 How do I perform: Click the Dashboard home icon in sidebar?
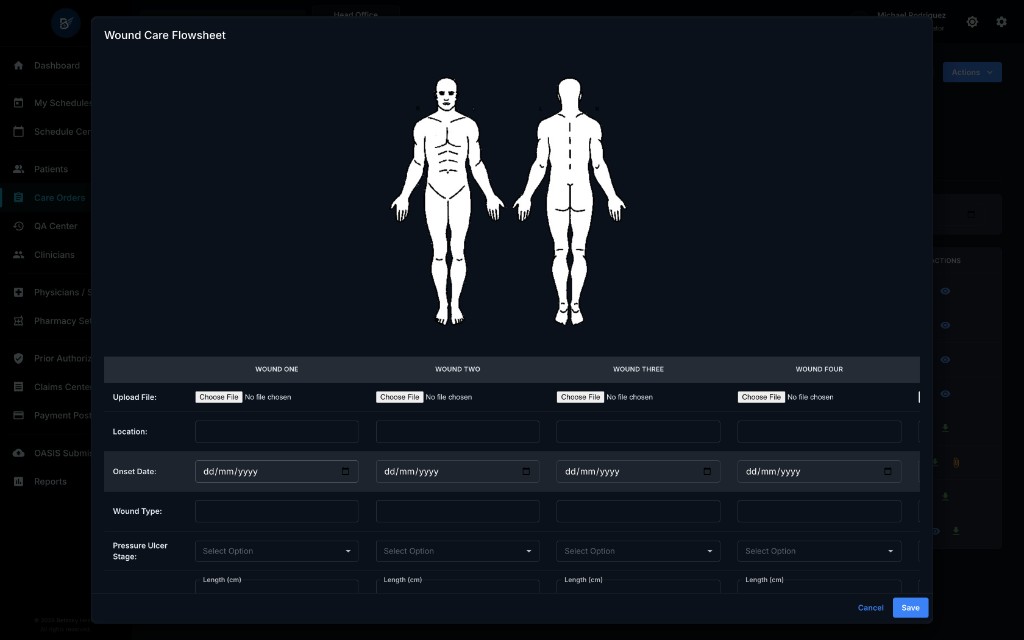pyautogui.click(x=18, y=65)
